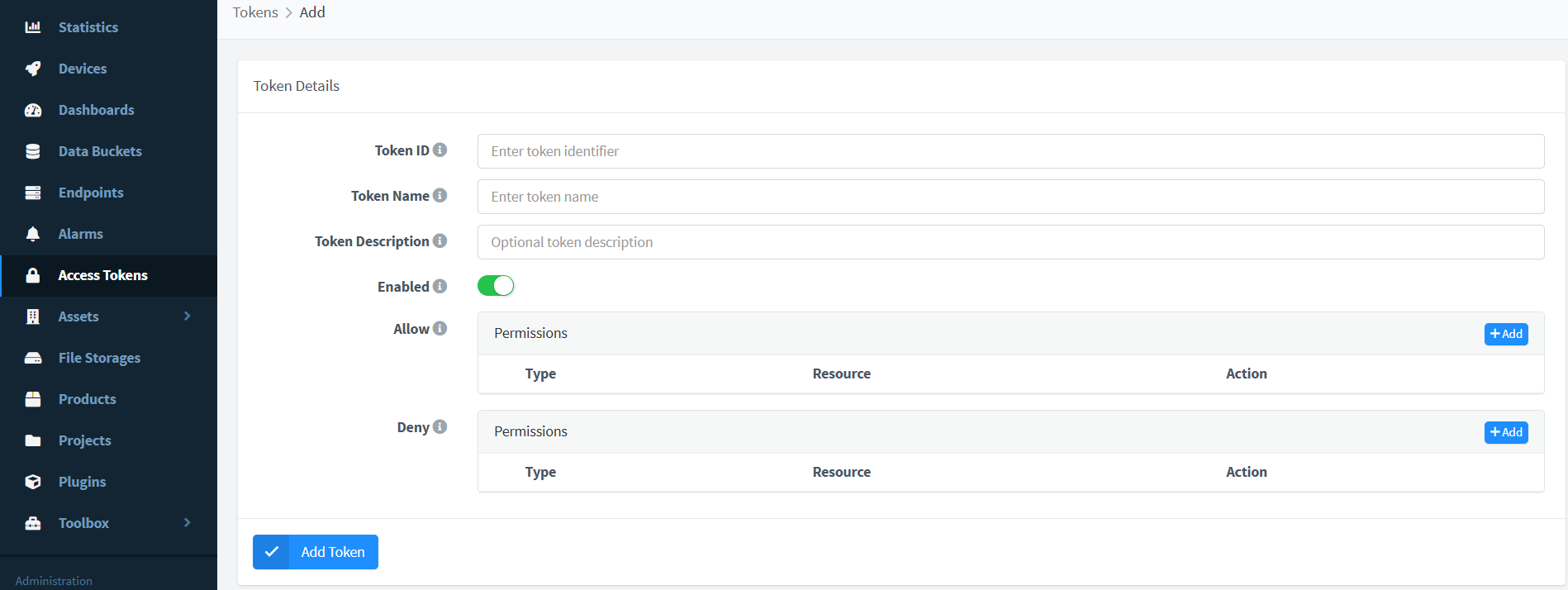Go to Products in the sidebar
The height and width of the screenshot is (590, 1568).
coord(87,399)
